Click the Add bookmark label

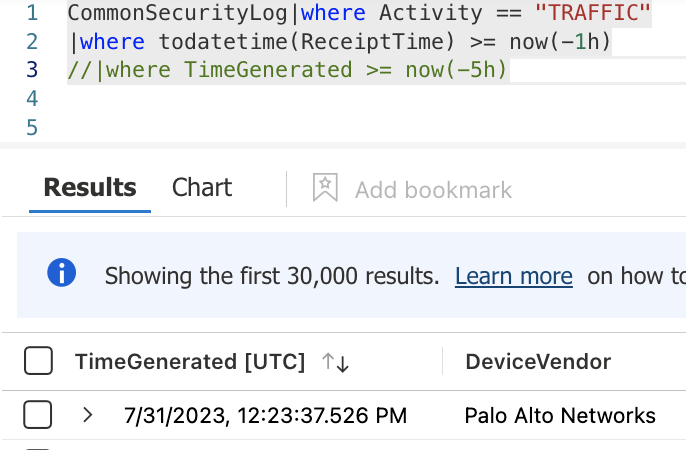point(433,190)
